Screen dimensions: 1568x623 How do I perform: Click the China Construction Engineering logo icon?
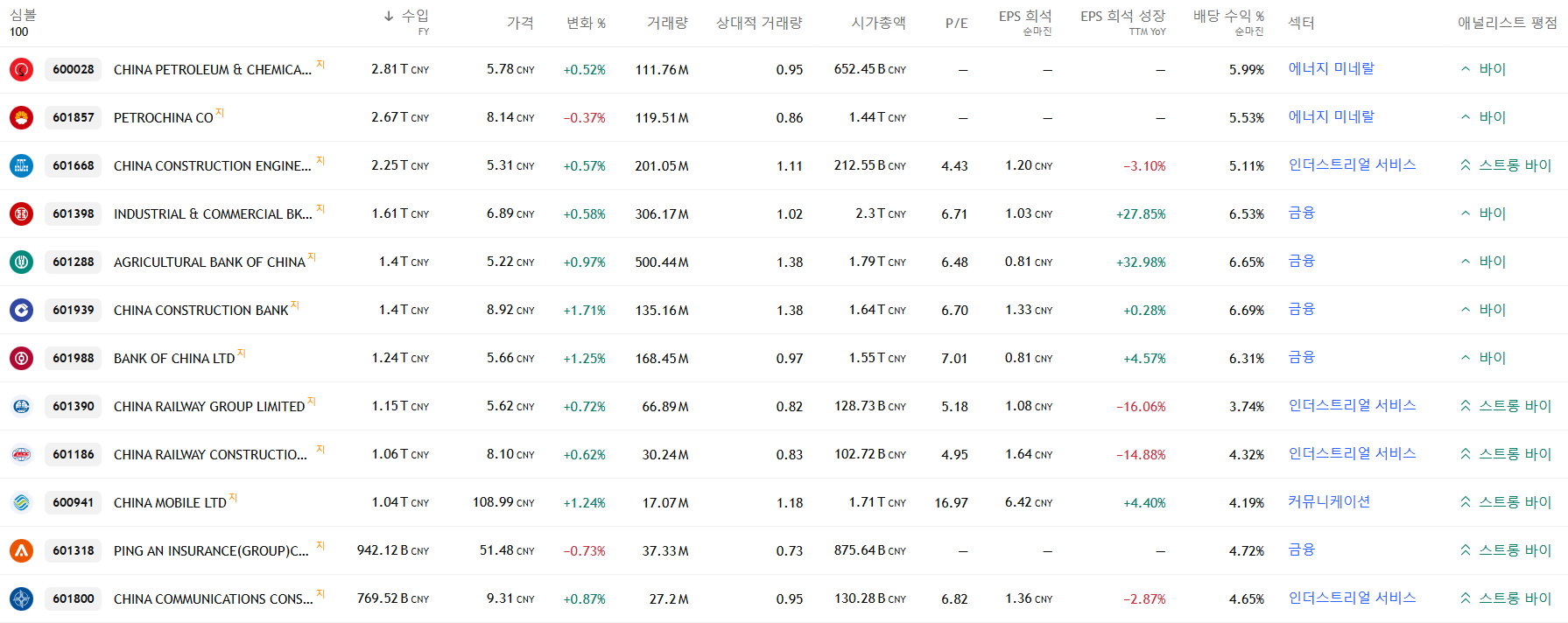click(22, 165)
